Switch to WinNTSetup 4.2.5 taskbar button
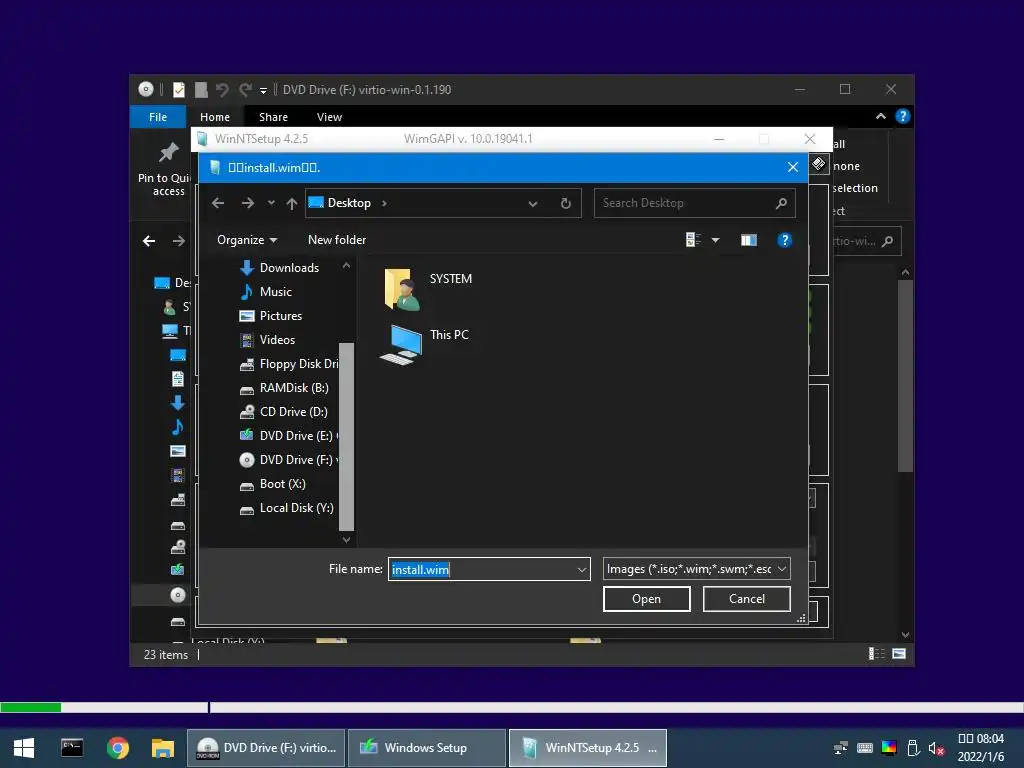The height and width of the screenshot is (768, 1024). [588, 748]
